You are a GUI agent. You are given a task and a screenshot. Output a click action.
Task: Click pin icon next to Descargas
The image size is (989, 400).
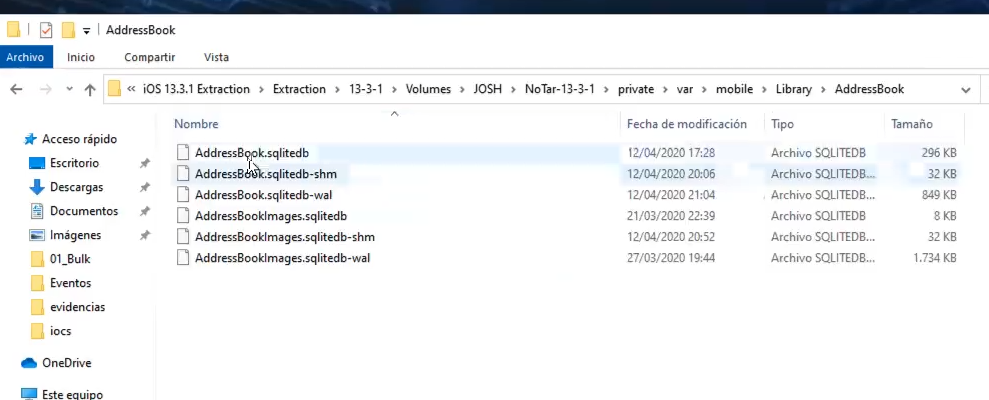click(144, 187)
